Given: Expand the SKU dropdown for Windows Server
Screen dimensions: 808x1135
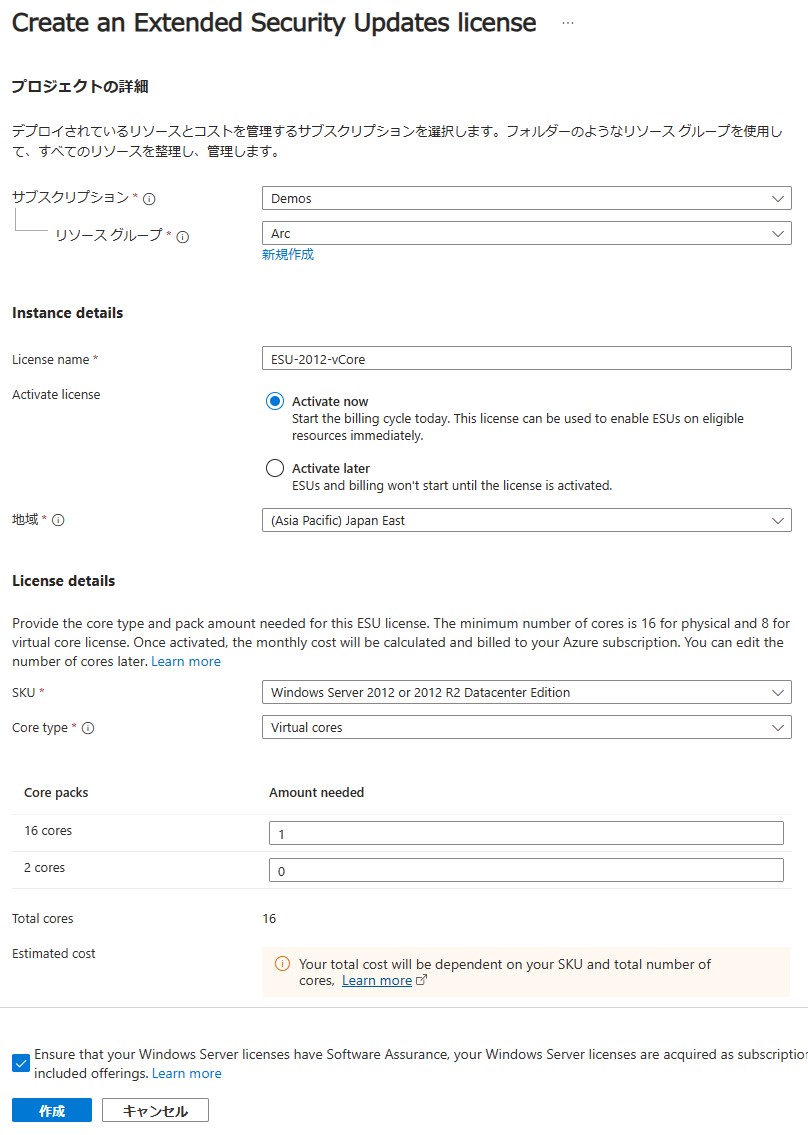Looking at the screenshot, I should (526, 692).
